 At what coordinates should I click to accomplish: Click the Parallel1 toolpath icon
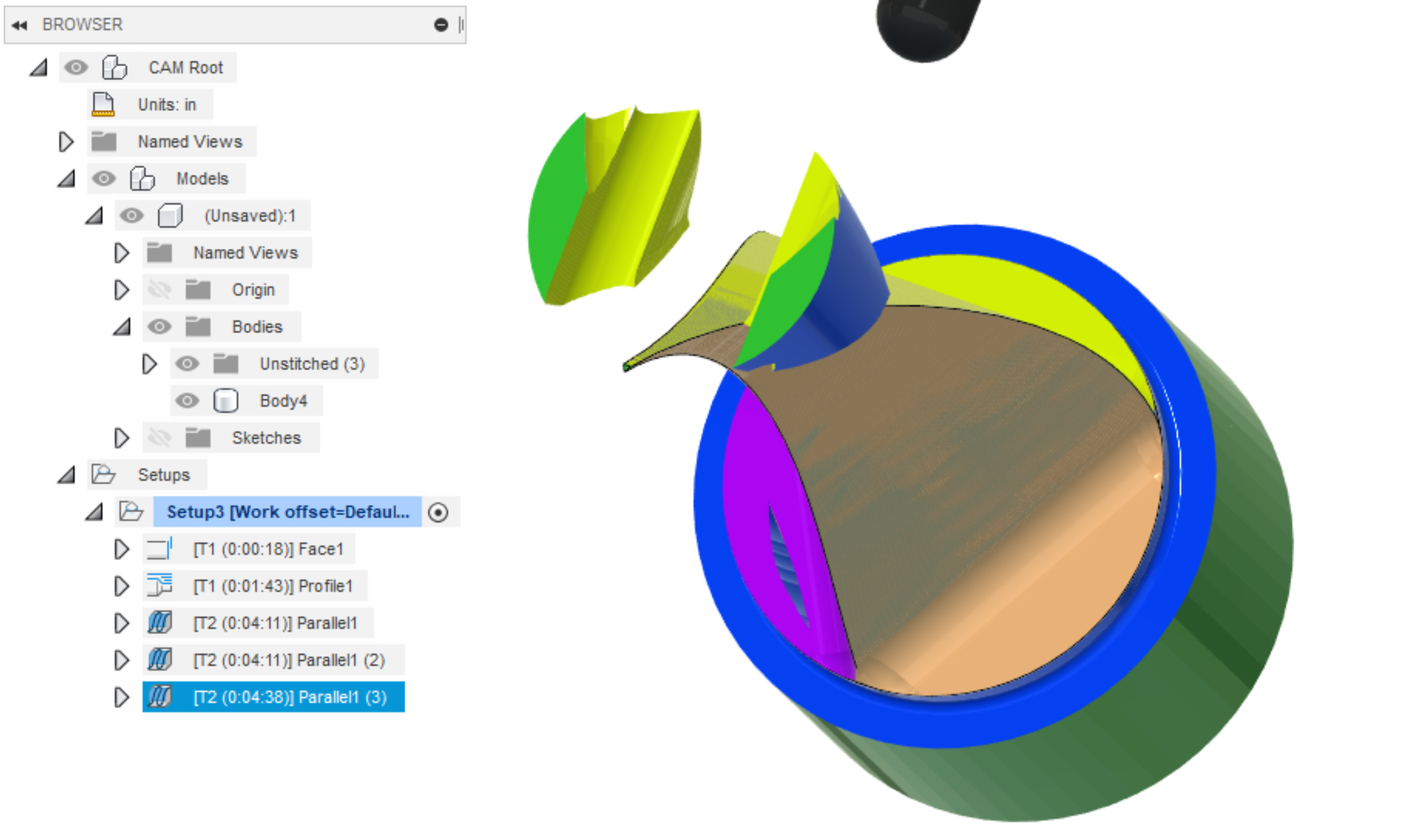[159, 623]
